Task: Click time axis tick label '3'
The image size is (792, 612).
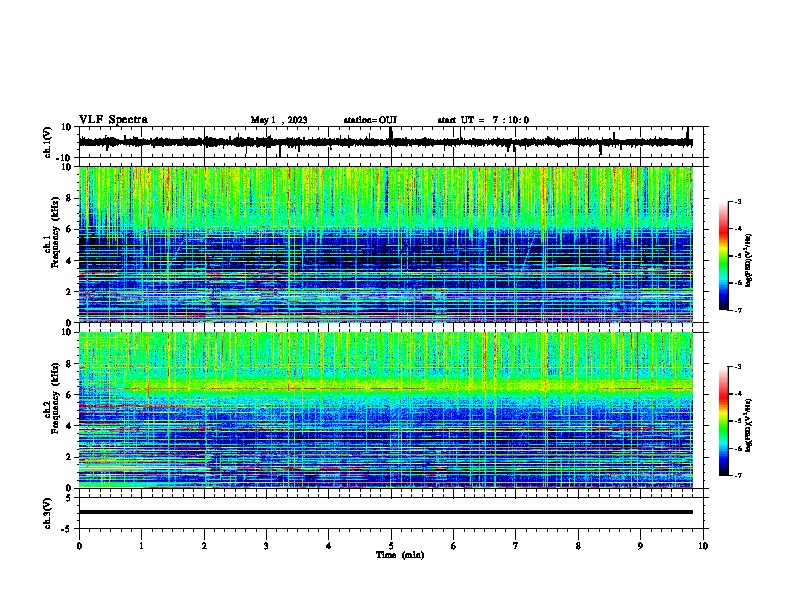Action: click(x=266, y=546)
